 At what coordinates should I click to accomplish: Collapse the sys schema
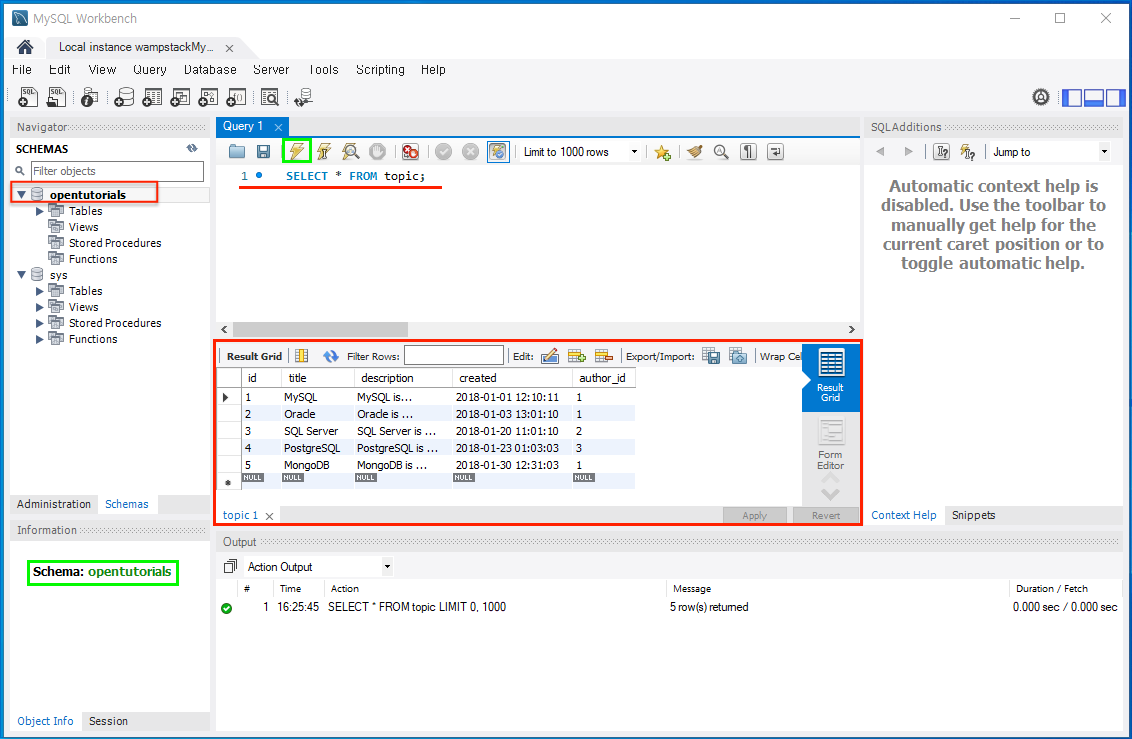click(x=22, y=275)
